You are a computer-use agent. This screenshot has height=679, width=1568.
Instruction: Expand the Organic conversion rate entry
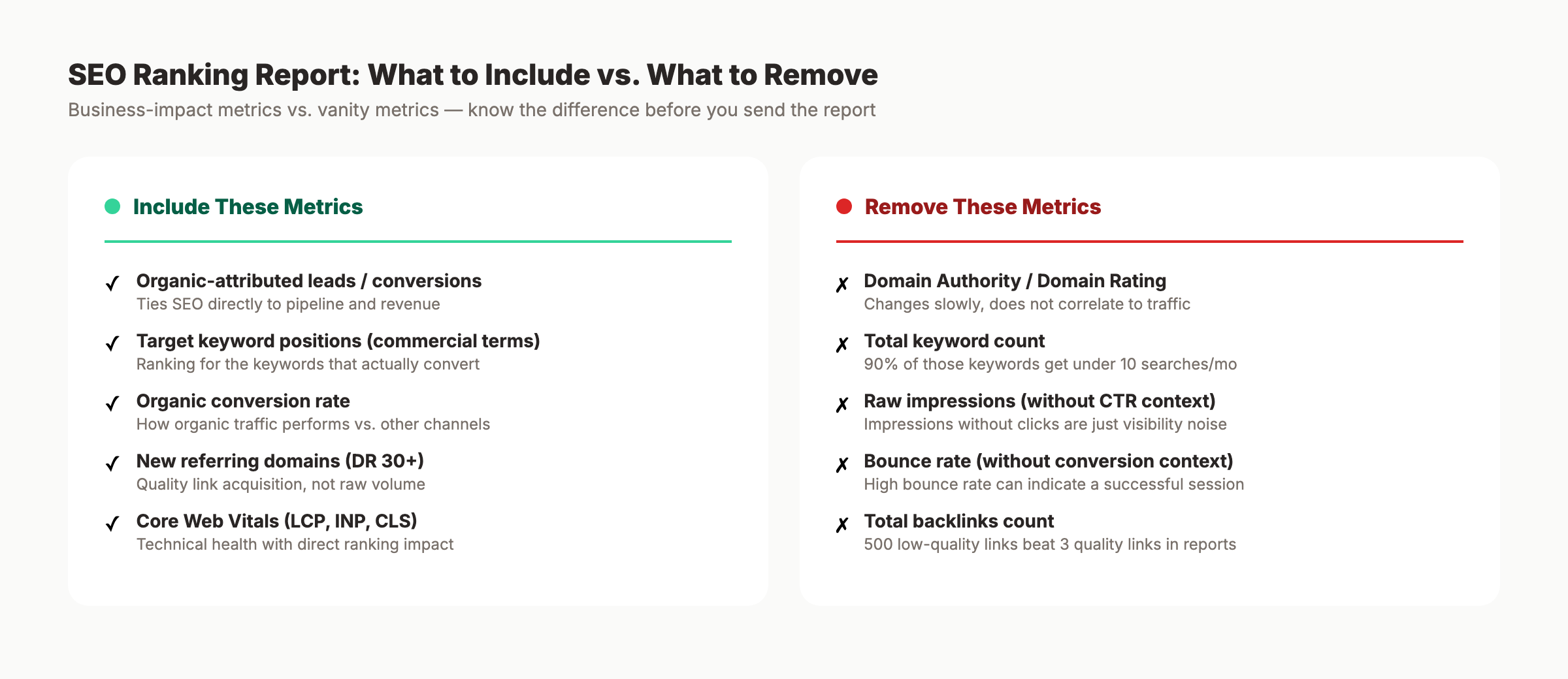pyautogui.click(x=242, y=402)
